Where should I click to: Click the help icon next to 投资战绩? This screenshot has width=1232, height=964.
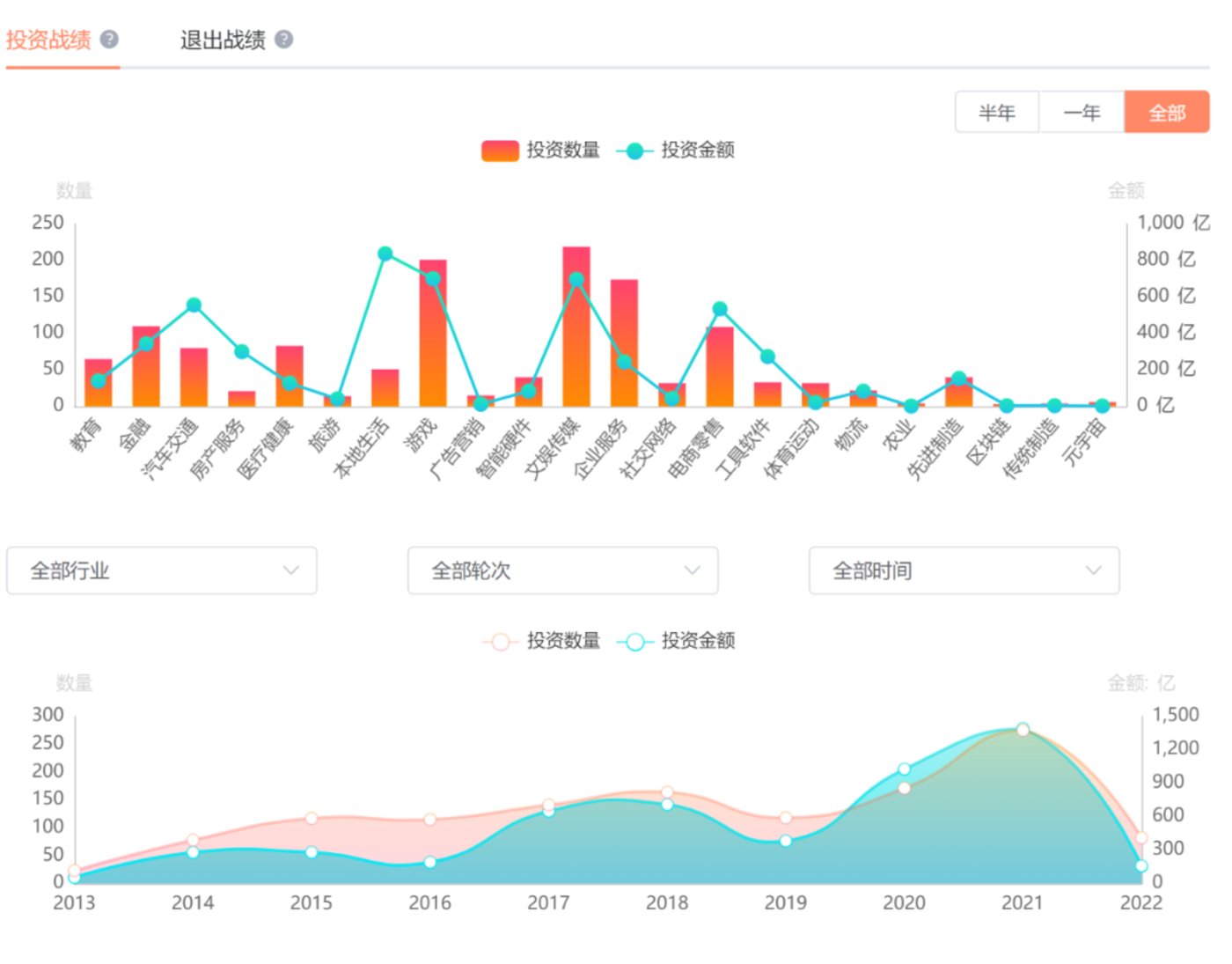tap(107, 37)
